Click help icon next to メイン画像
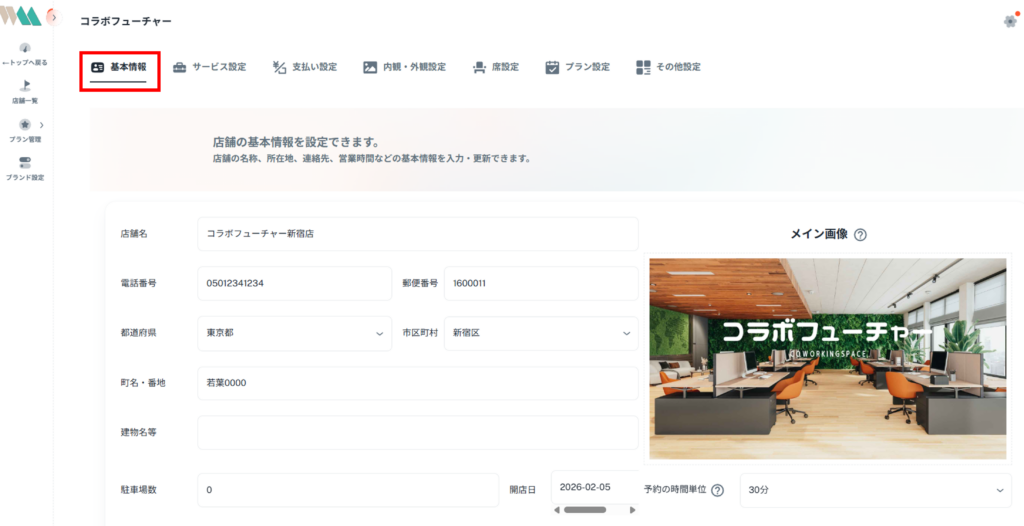The height and width of the screenshot is (526, 1024). 860,235
